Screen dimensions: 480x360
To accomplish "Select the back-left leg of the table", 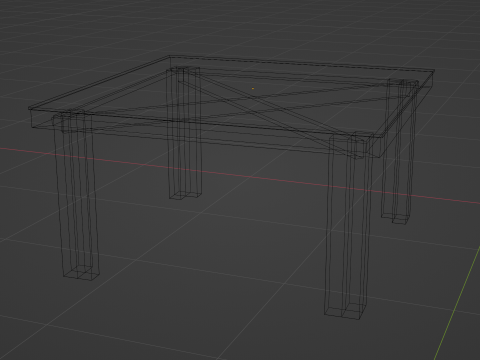I will pos(184,133).
